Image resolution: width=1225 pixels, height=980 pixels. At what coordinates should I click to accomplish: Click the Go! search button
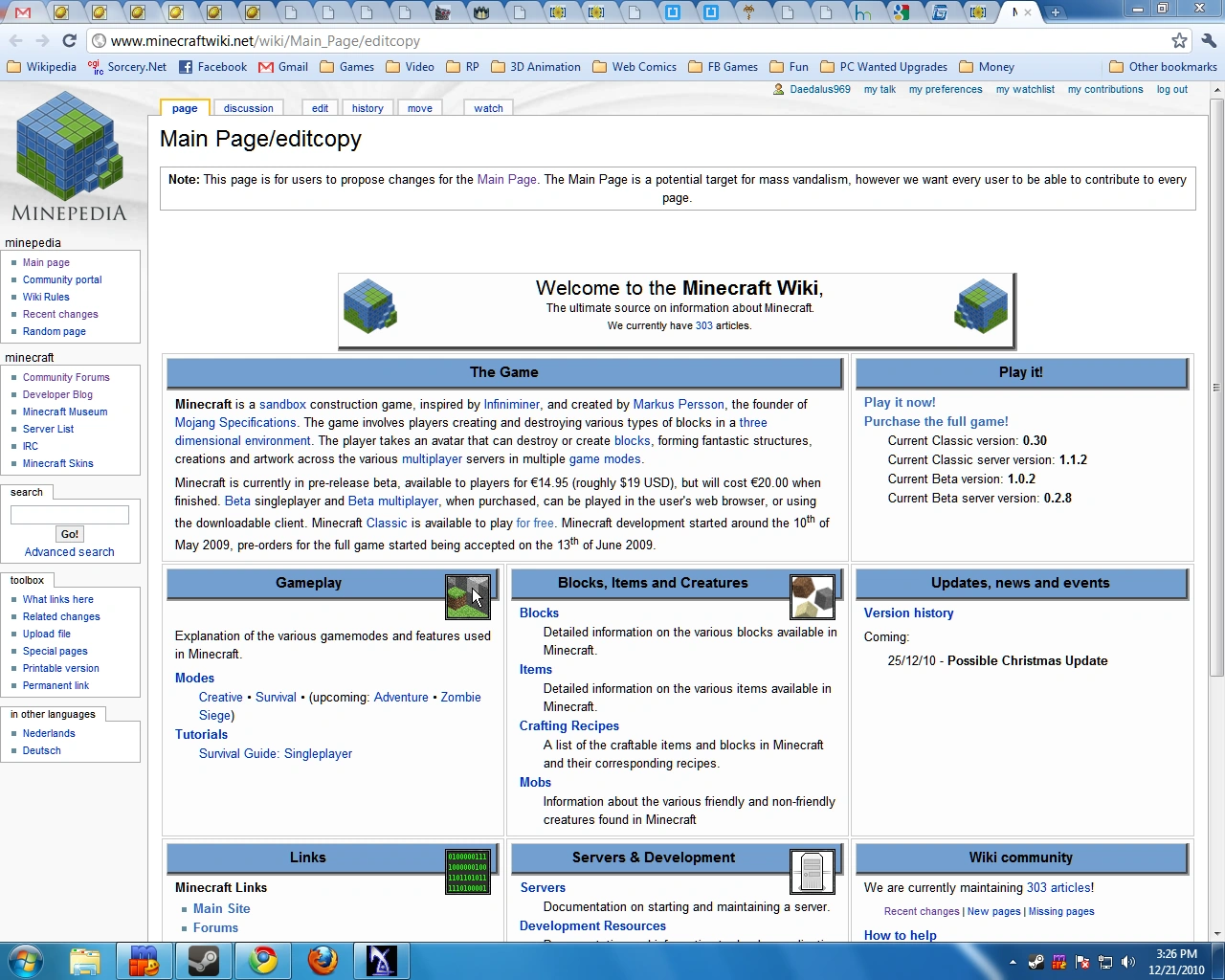(x=70, y=534)
